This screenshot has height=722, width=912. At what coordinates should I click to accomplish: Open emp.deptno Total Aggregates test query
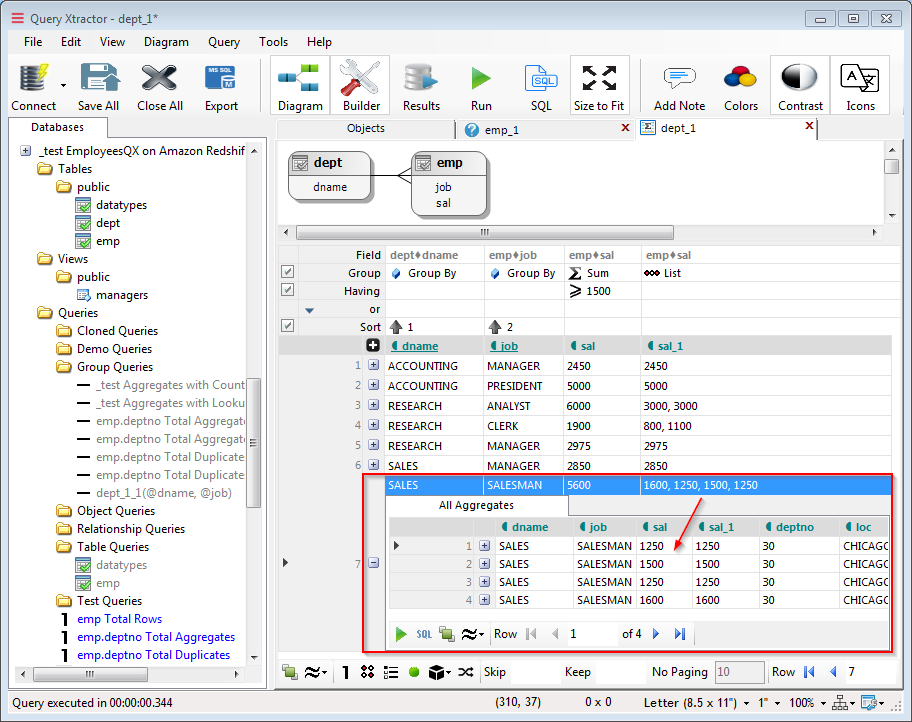pyautogui.click(x=155, y=637)
